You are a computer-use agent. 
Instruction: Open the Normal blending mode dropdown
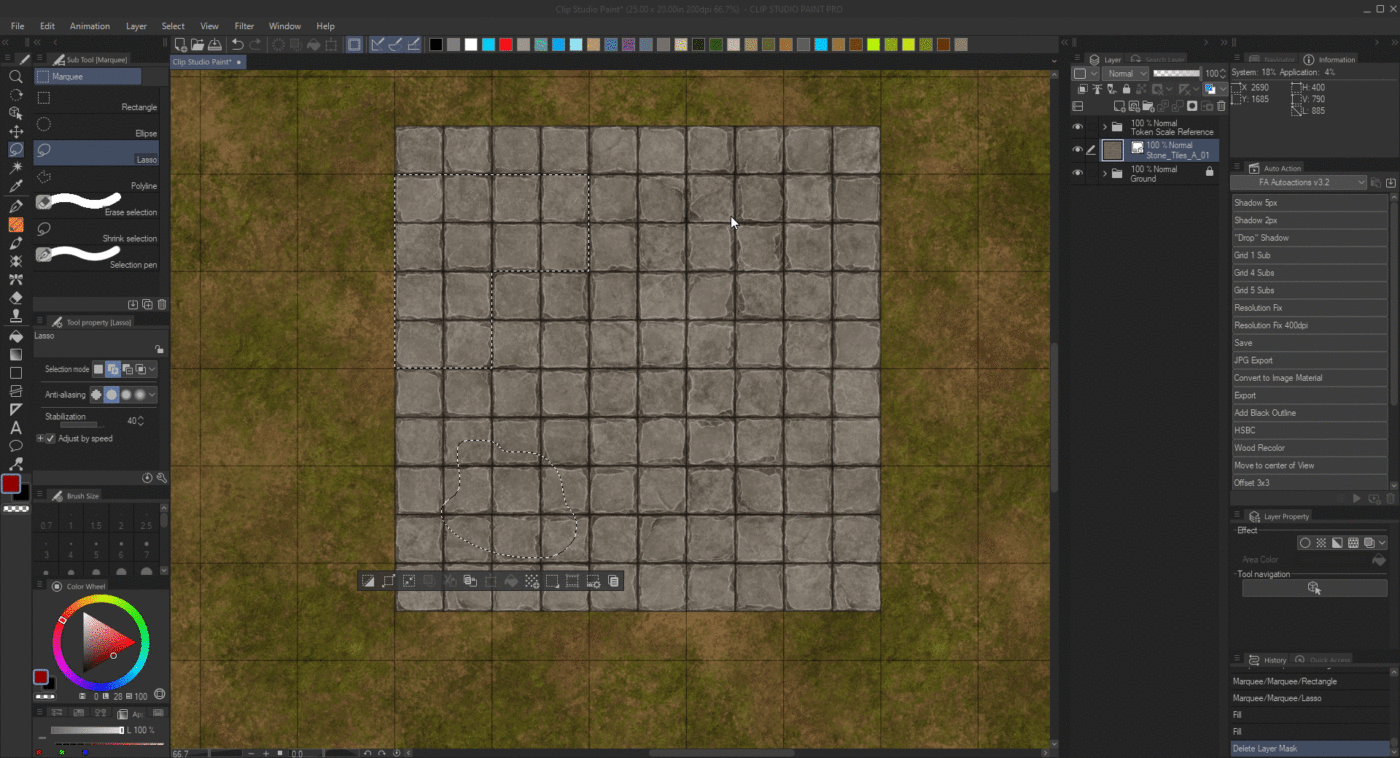click(x=1126, y=73)
